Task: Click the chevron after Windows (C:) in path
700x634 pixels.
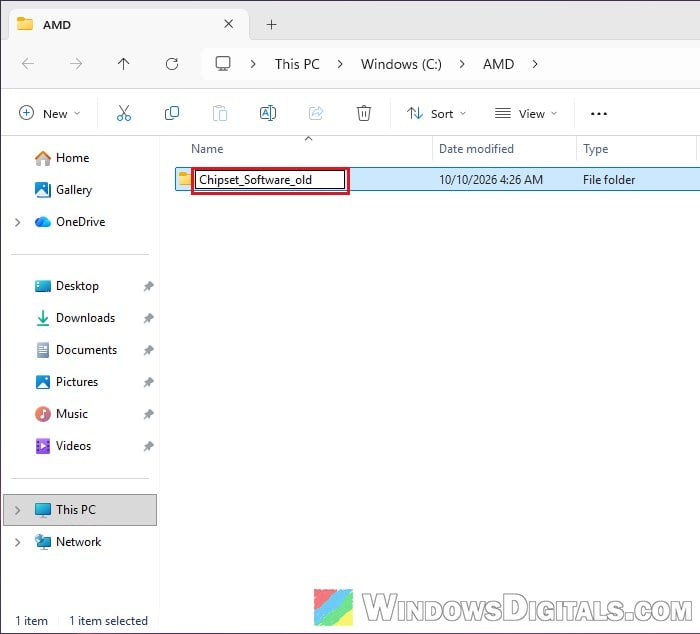Action: pos(462,64)
